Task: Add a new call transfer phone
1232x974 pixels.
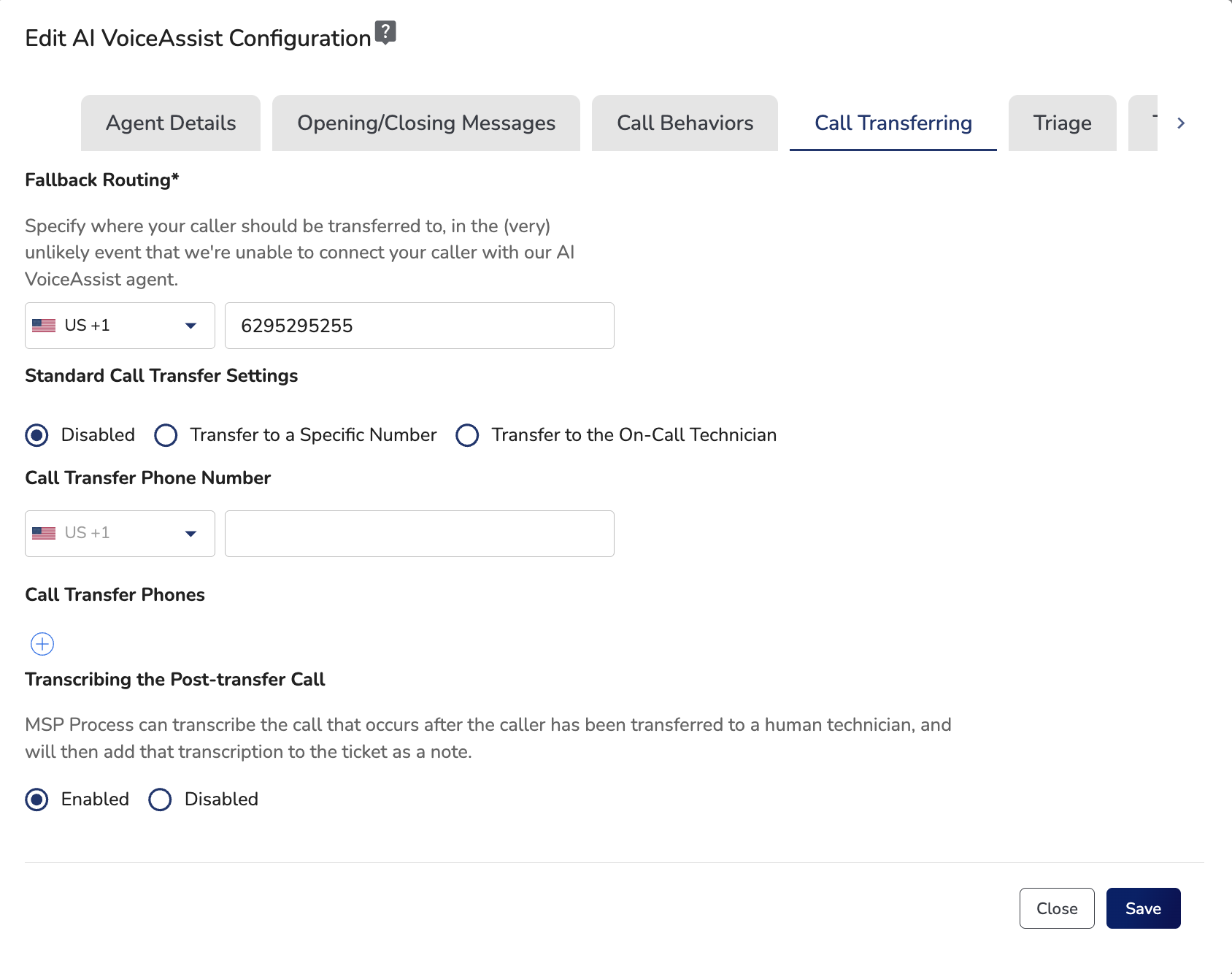Action: (42, 644)
